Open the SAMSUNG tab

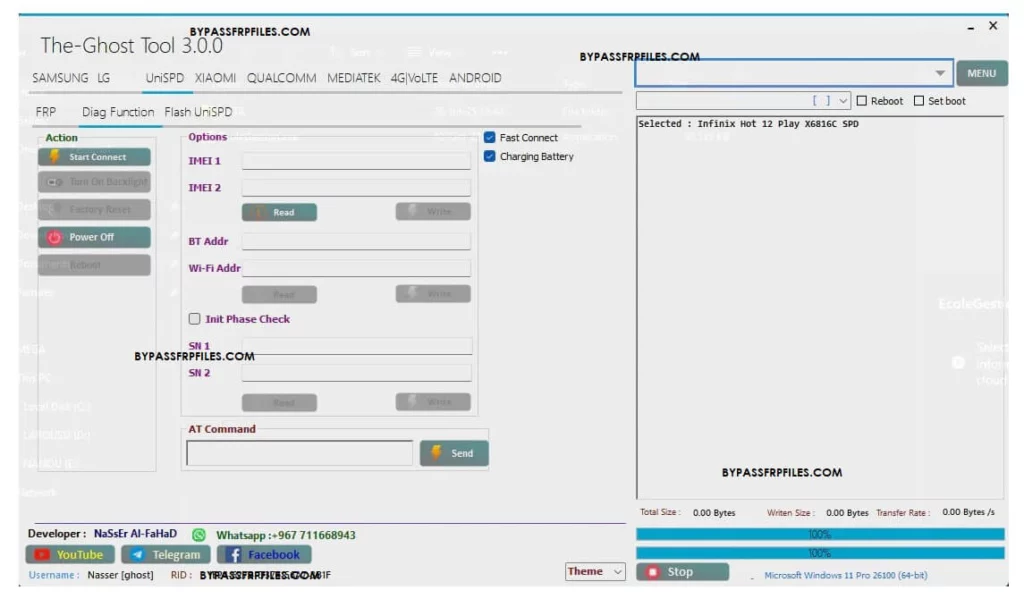click(x=60, y=78)
